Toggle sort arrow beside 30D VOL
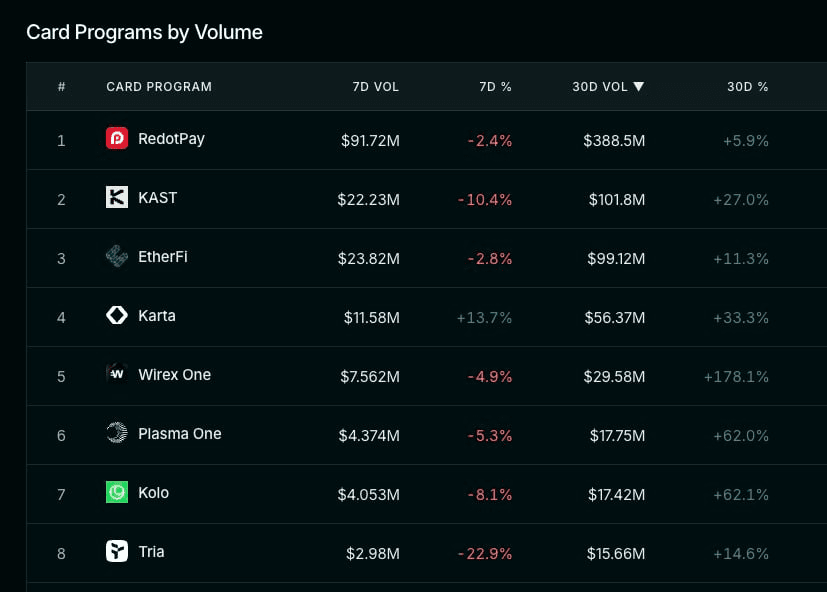Image resolution: width=827 pixels, height=592 pixels. coord(639,87)
